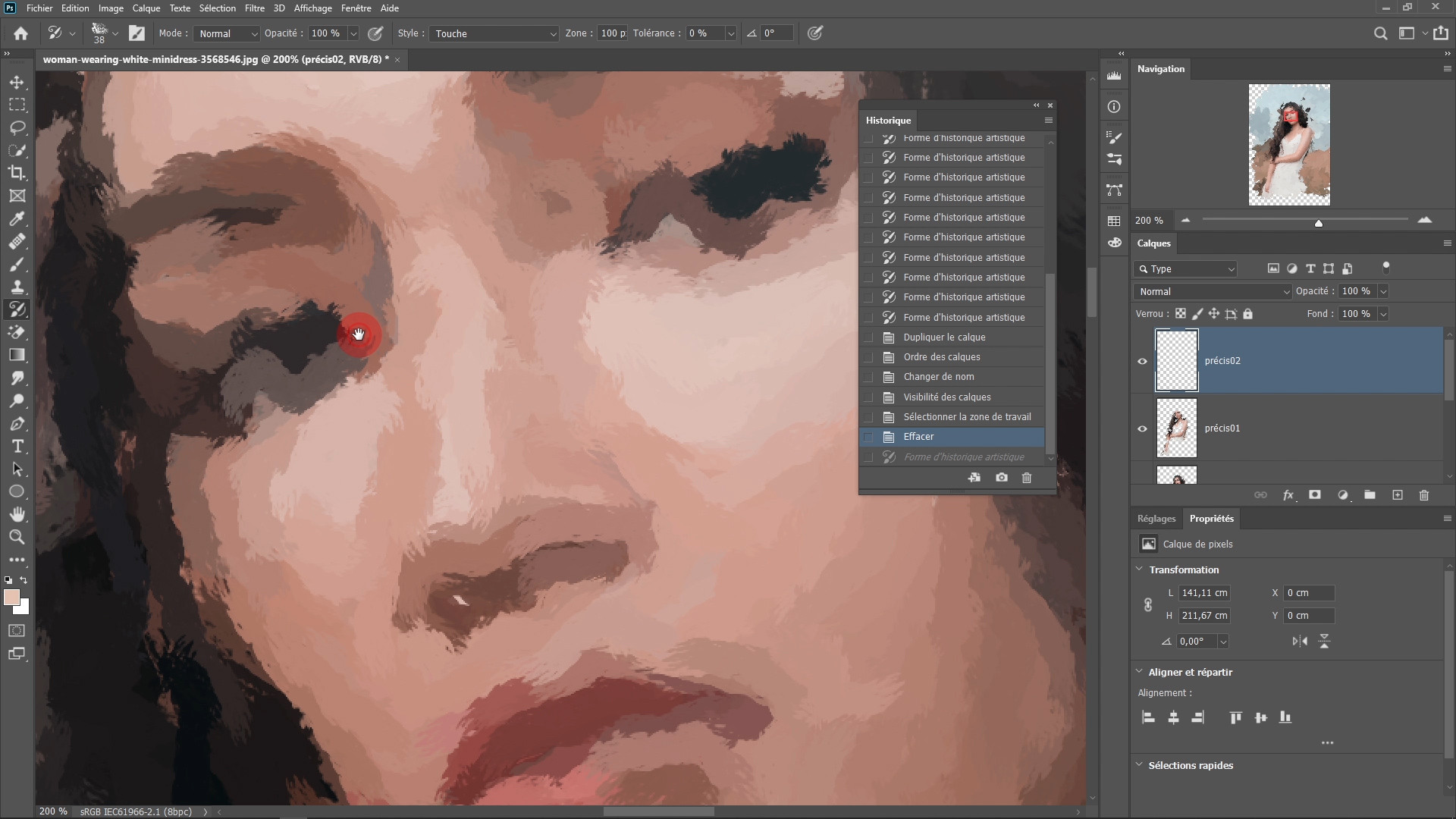
Task: Create new group folder icon in Calques
Action: click(x=1370, y=495)
